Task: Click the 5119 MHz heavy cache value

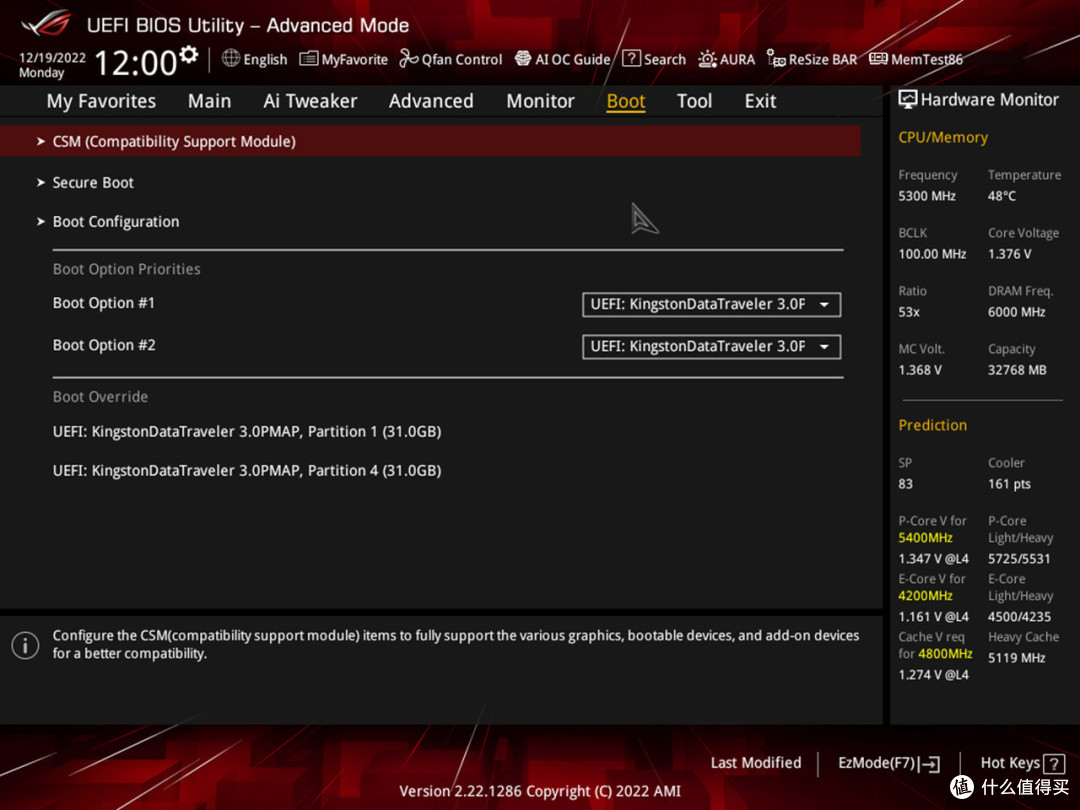Action: point(1017,658)
